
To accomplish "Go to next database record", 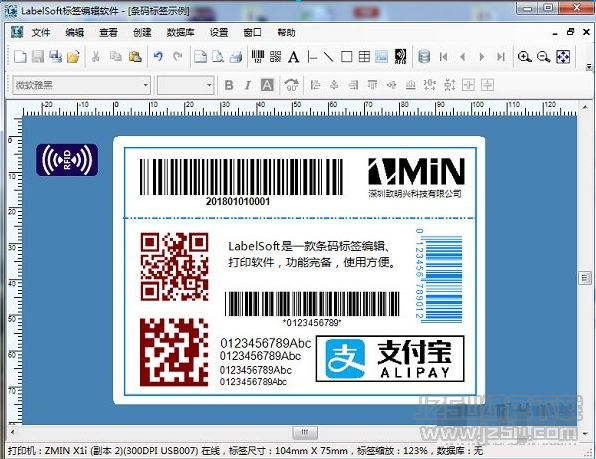I will pyautogui.click(x=482, y=57).
